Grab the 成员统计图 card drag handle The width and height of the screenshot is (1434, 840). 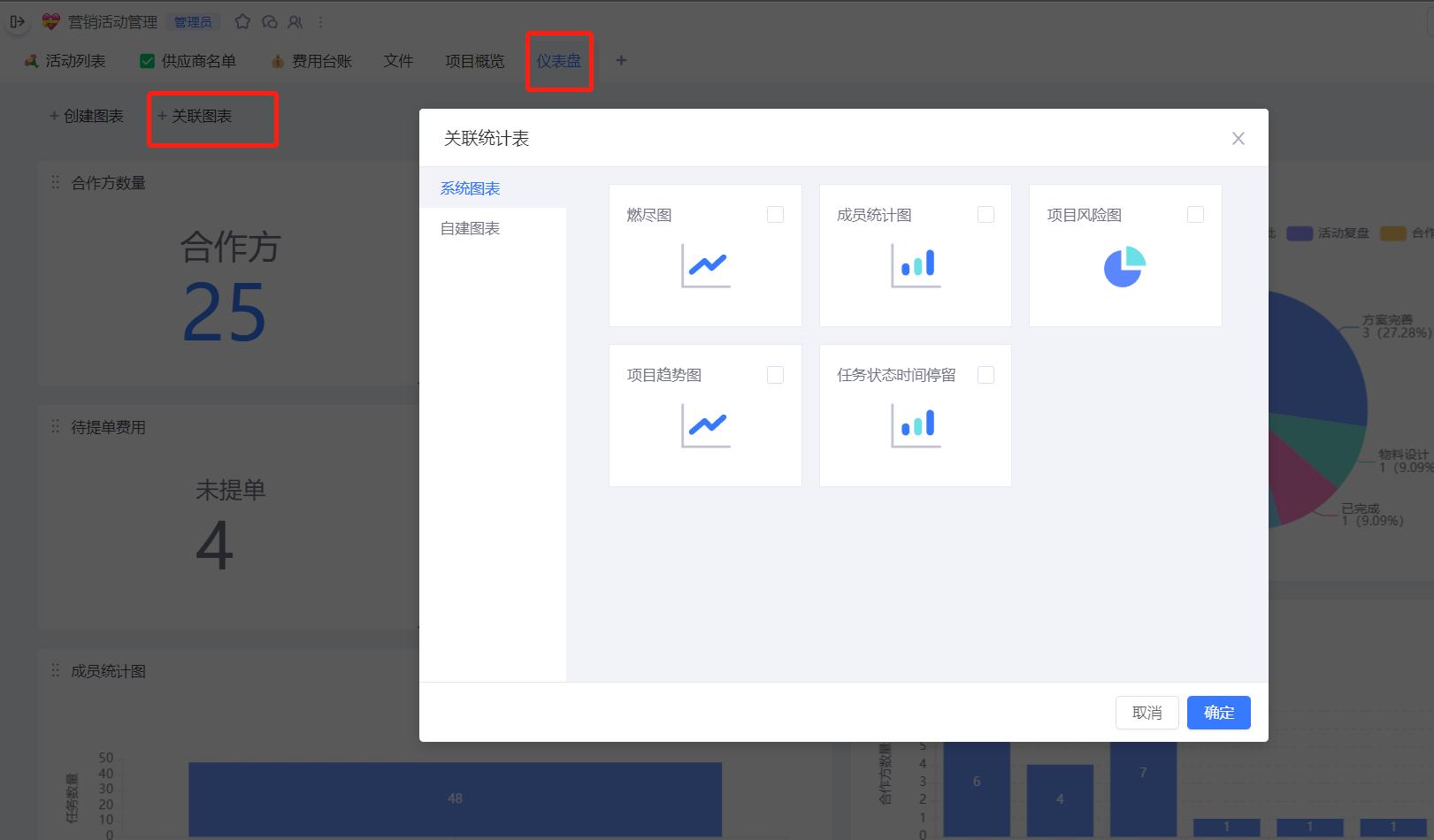coord(55,670)
